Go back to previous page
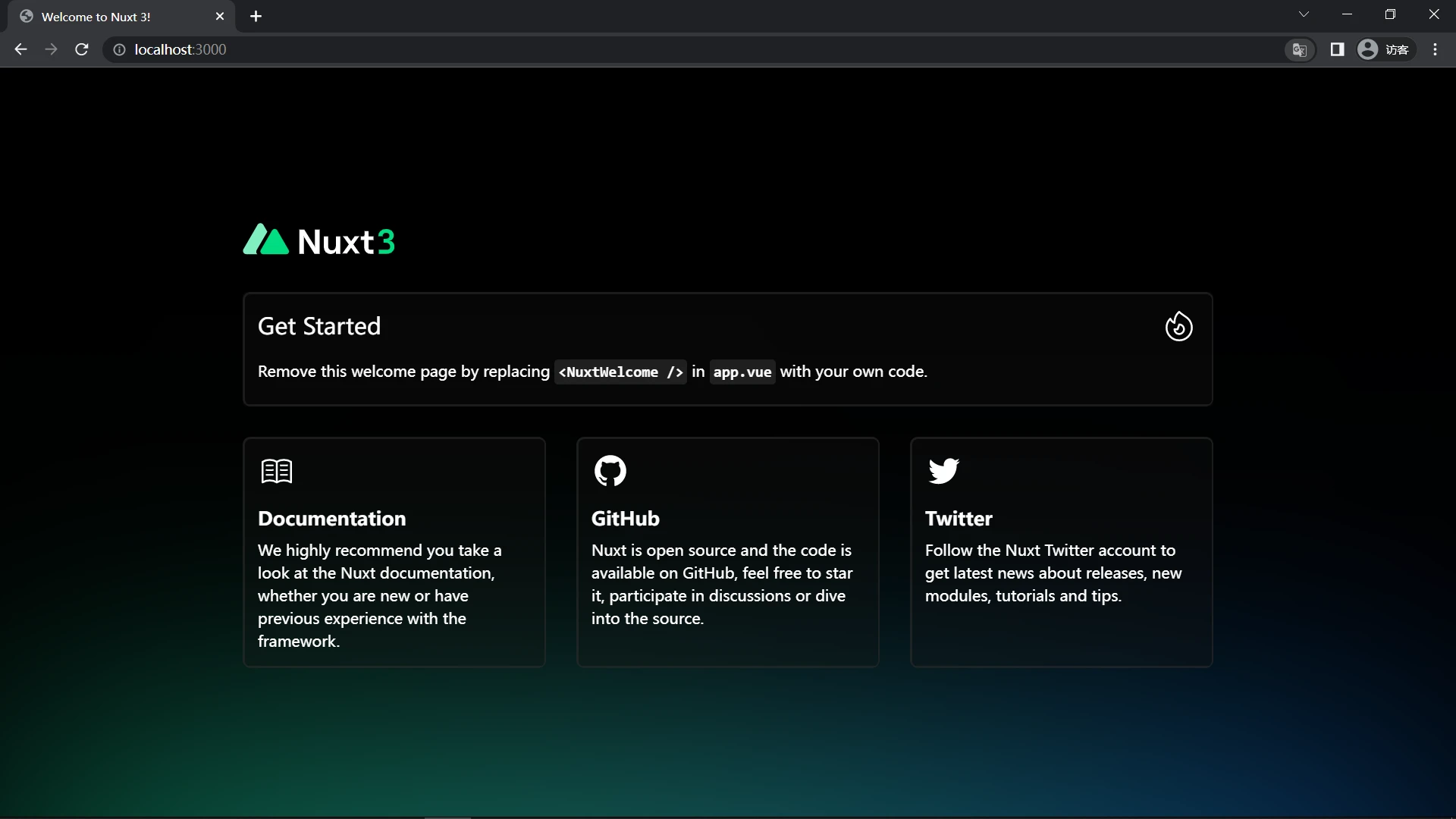 click(20, 50)
